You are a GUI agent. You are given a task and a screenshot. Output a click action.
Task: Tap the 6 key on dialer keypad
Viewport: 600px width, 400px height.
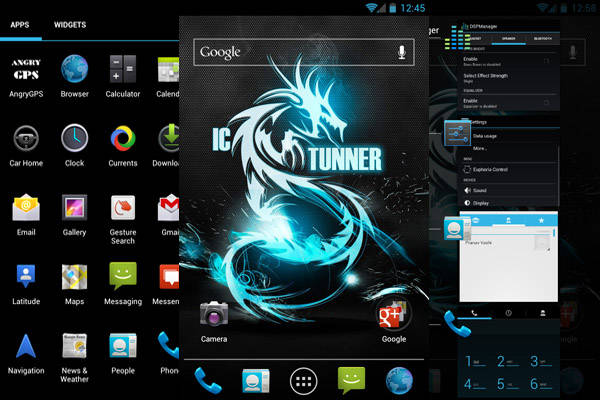(541, 384)
